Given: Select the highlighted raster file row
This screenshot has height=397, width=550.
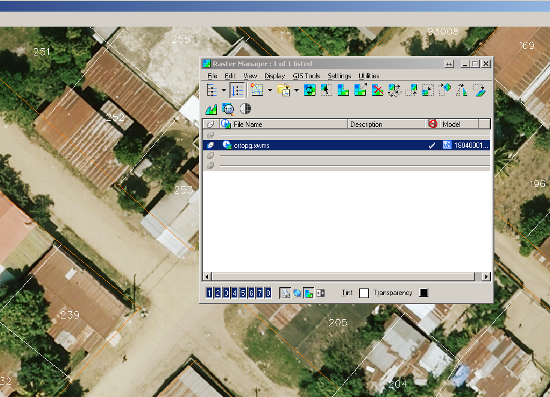Looking at the screenshot, I should pyautogui.click(x=346, y=145).
